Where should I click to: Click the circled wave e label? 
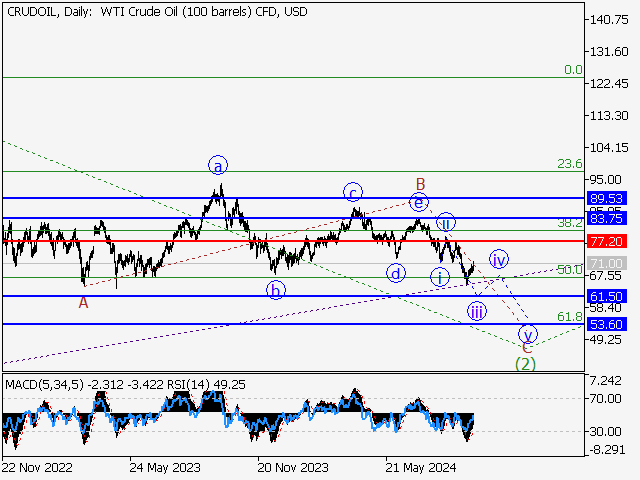pos(420,202)
